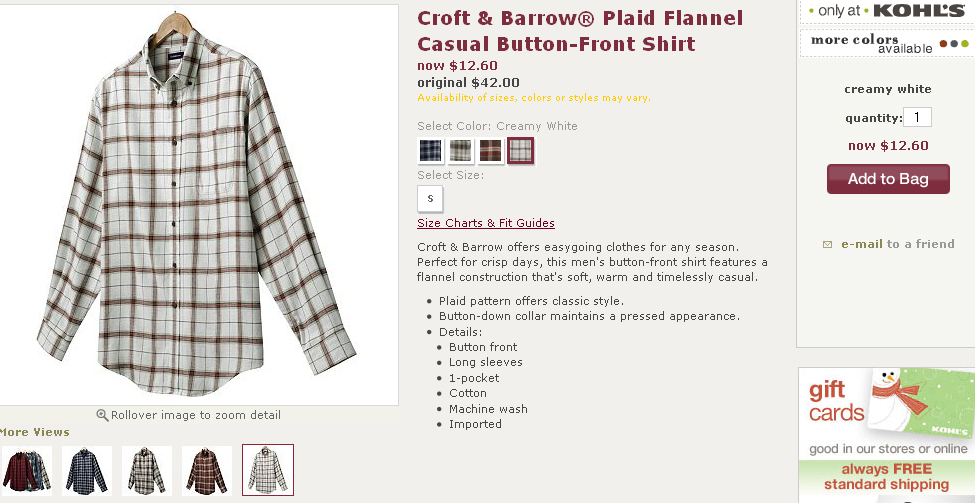
Task: Click the Kohl's logo
Action: click(919, 11)
